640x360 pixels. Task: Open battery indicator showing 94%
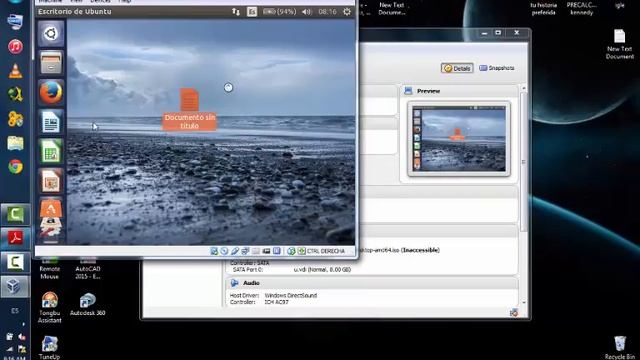point(280,12)
